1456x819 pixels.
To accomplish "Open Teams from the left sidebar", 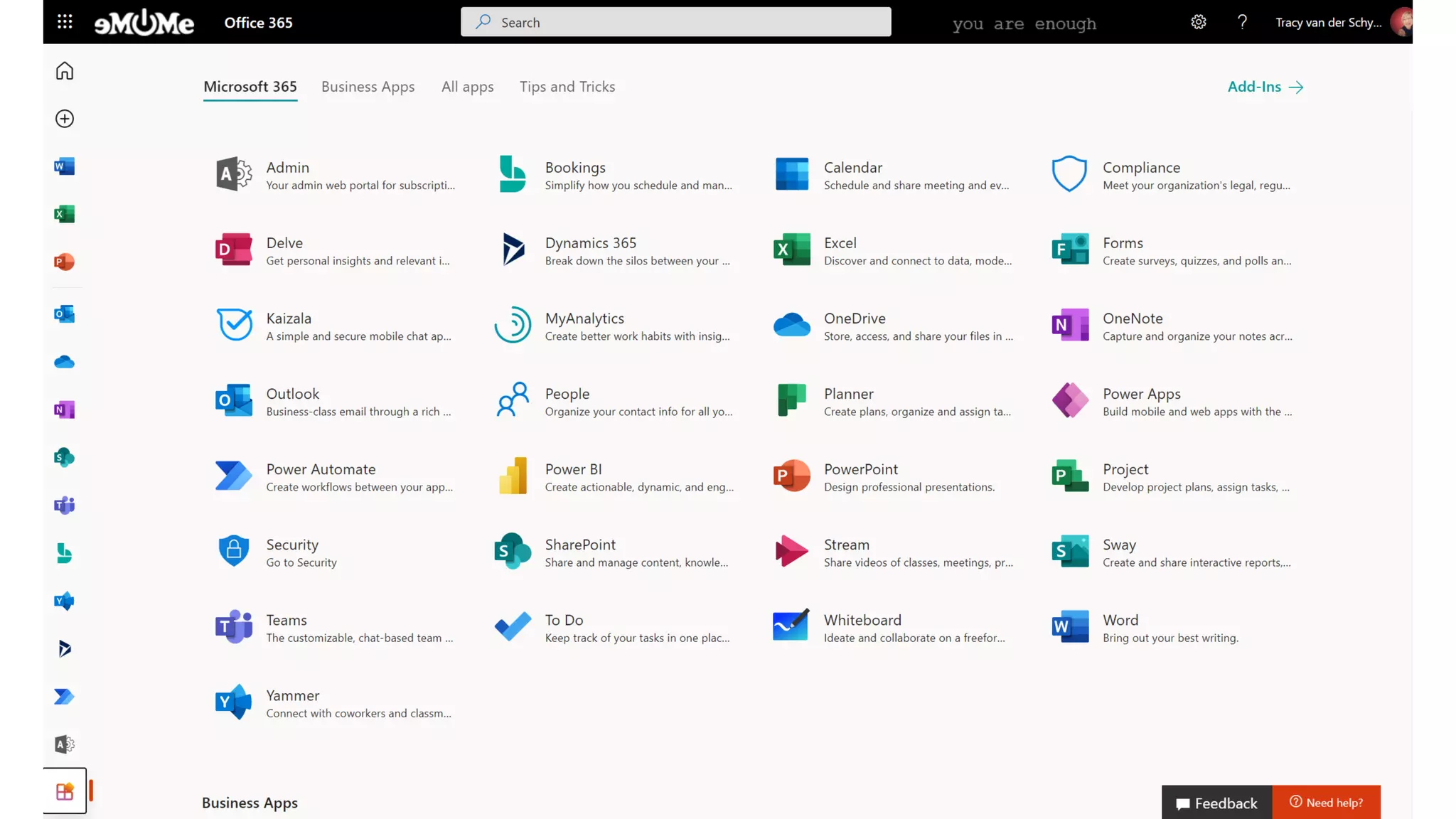I will coord(65,505).
